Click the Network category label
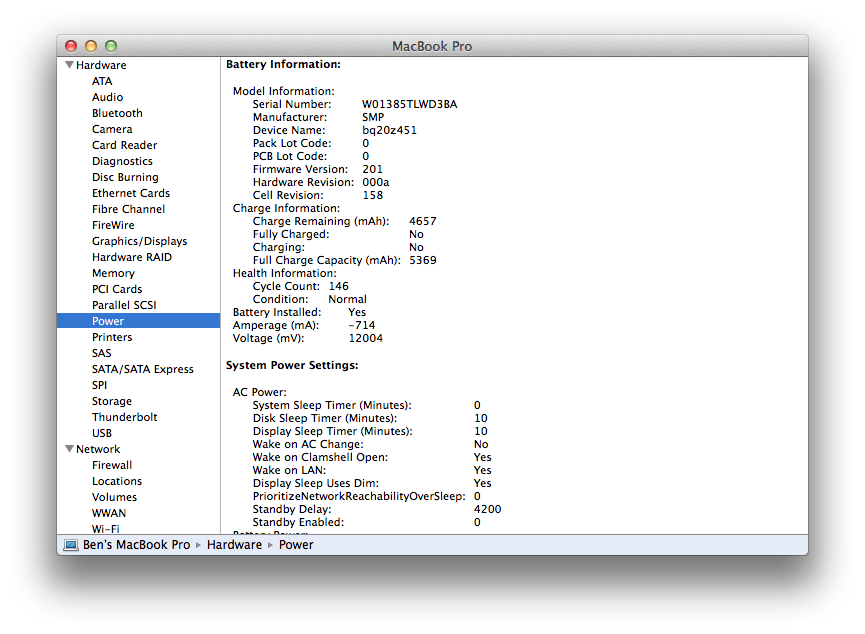The height and width of the screenshot is (634, 865). coord(98,449)
